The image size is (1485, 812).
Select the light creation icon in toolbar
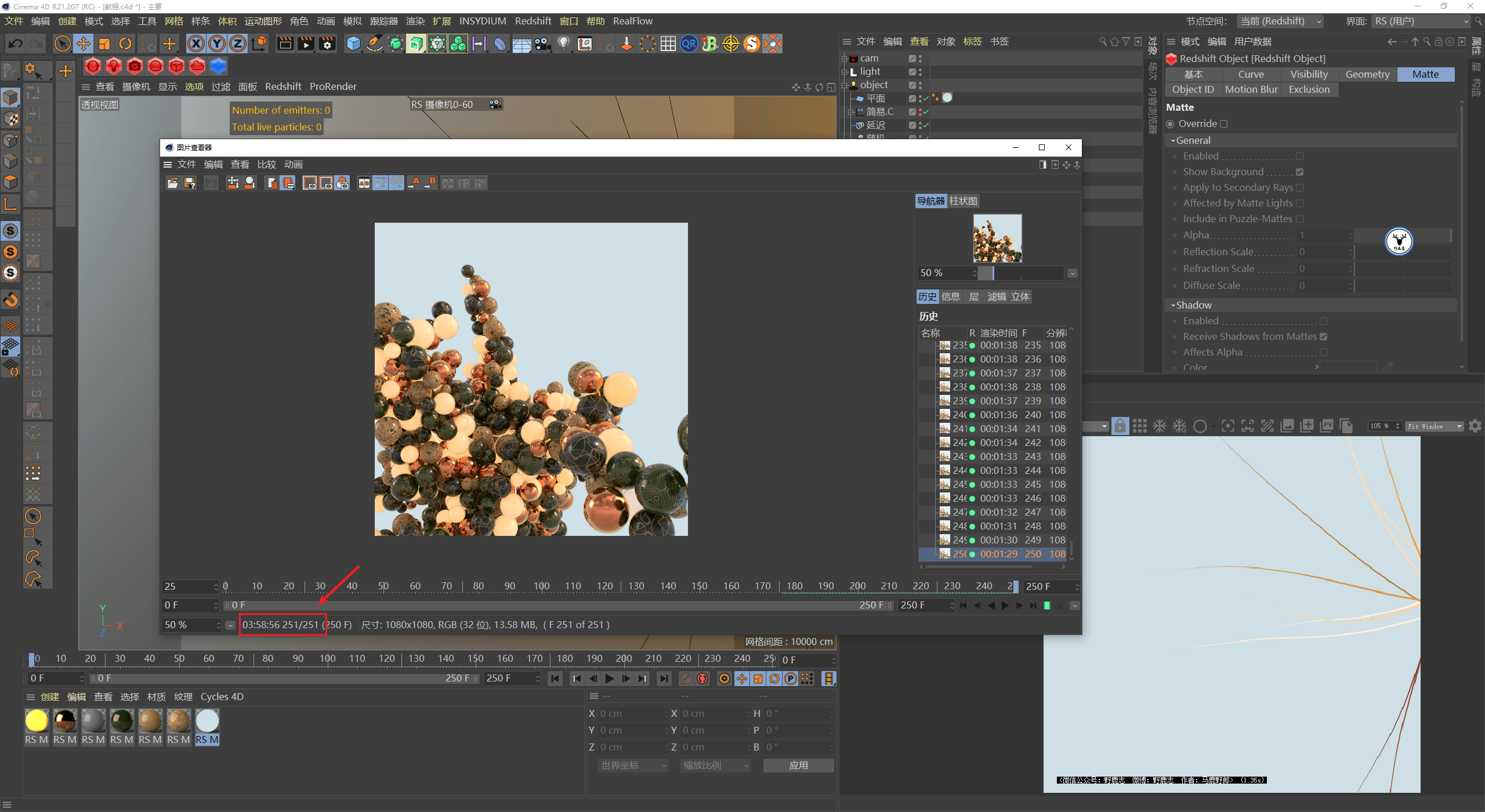coord(564,43)
